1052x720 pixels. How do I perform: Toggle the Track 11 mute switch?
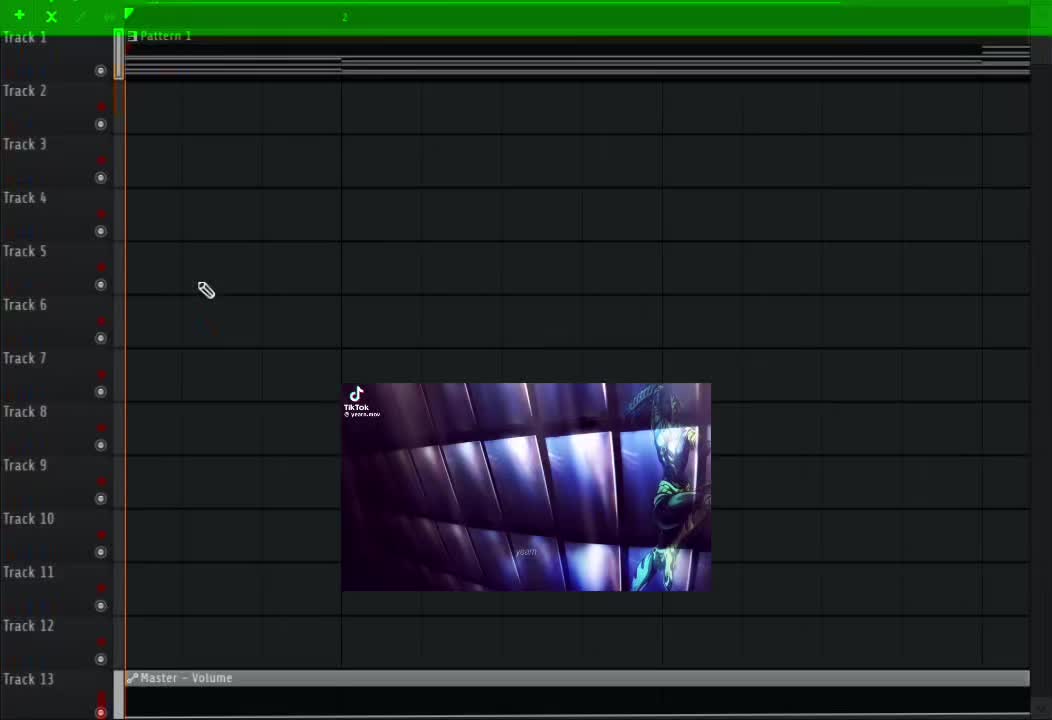[101, 606]
